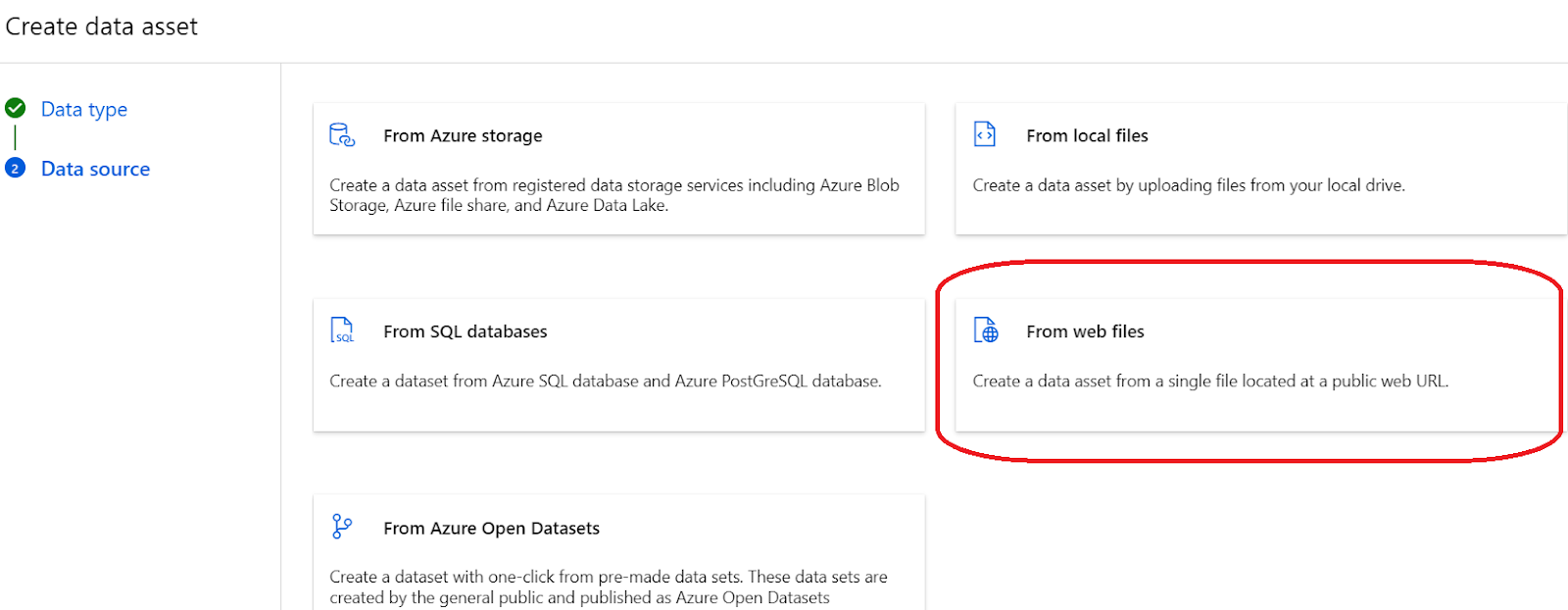
Task: Click the one-click pre-made data sets description
Action: point(608,587)
